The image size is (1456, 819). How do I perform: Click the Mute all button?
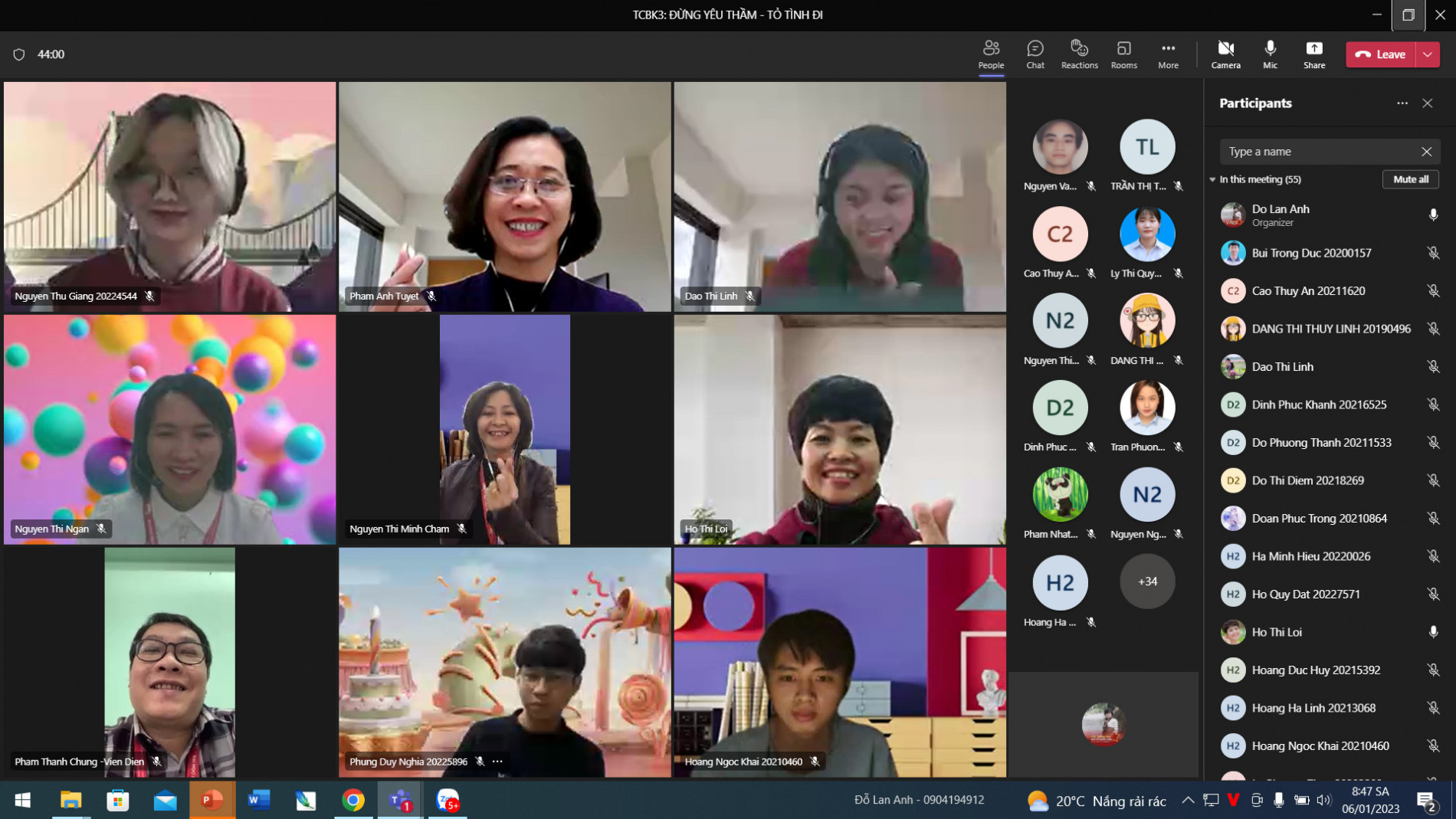1411,179
